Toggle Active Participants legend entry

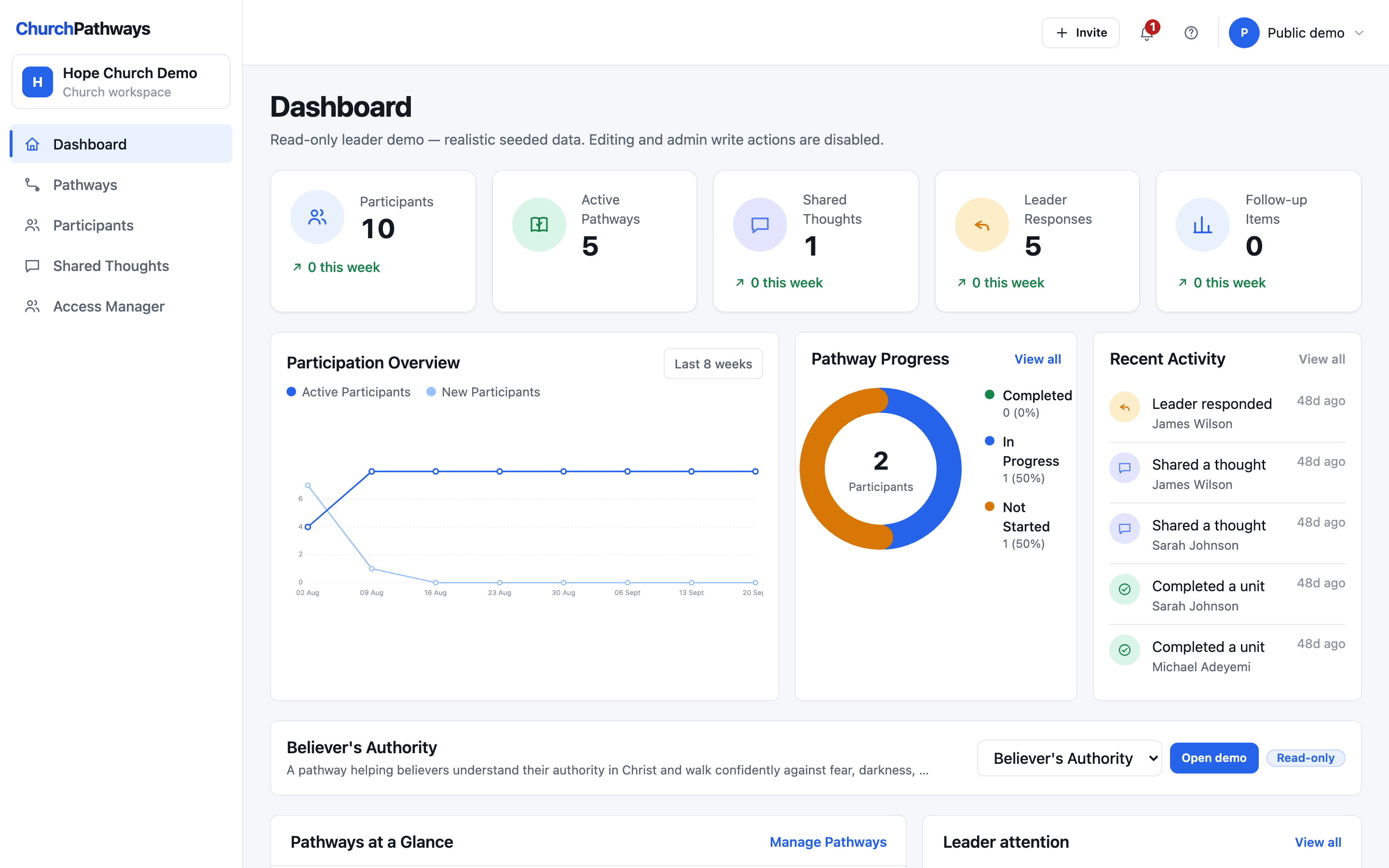(x=348, y=392)
